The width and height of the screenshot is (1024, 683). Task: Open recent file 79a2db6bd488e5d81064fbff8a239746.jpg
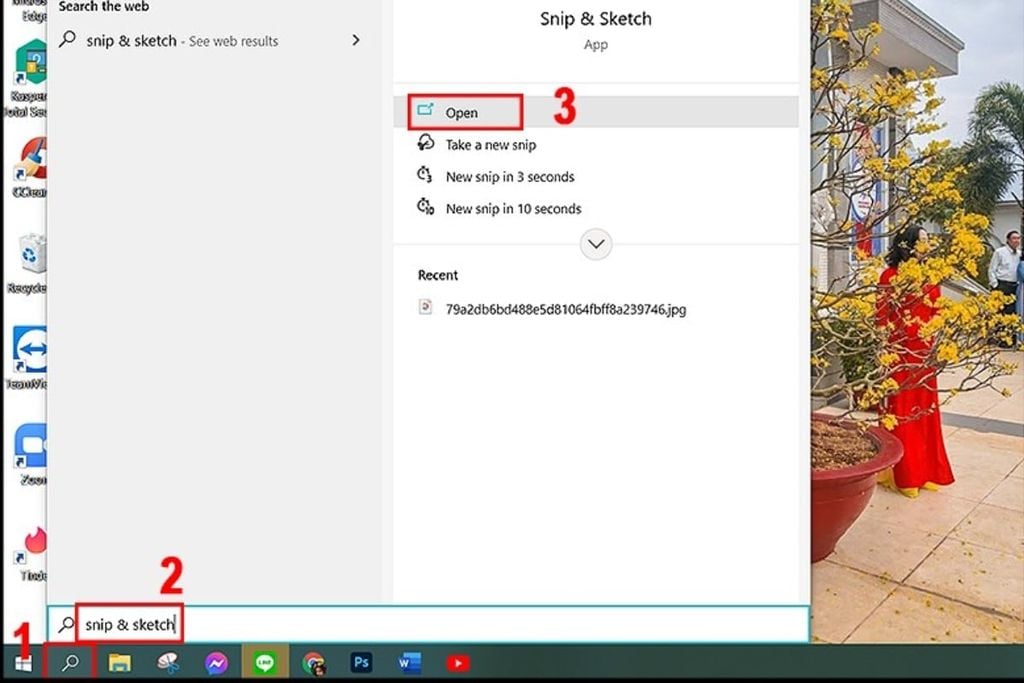[x=566, y=309]
